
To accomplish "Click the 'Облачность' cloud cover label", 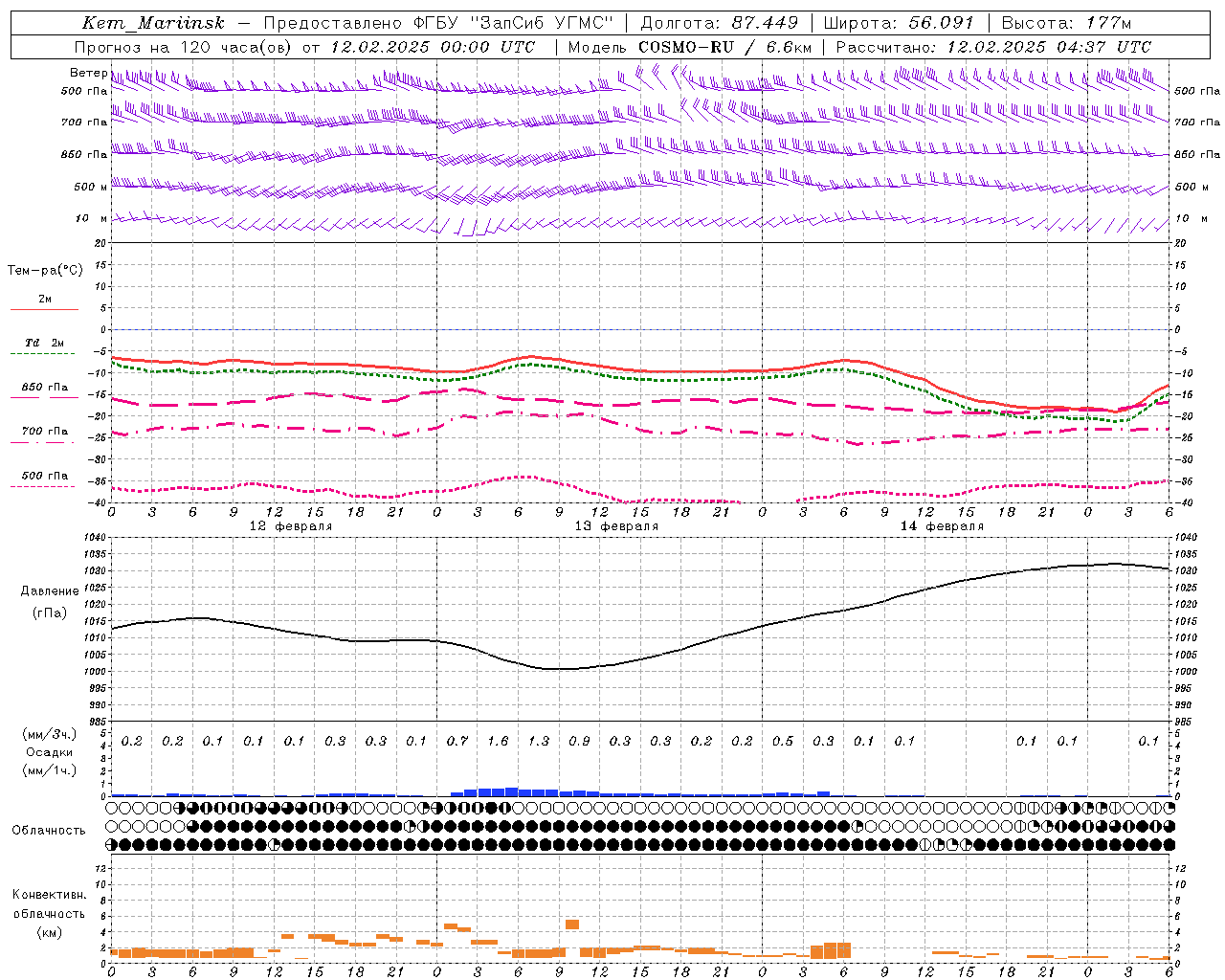I will 49,831.
